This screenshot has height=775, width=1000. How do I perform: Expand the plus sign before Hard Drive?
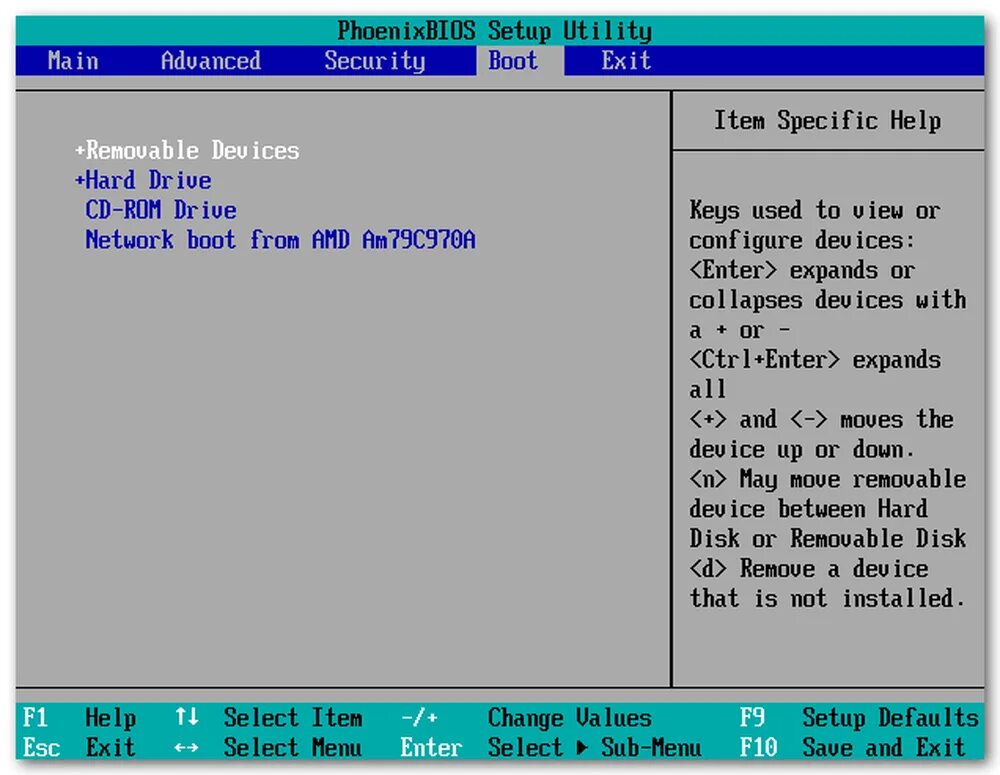[80, 181]
